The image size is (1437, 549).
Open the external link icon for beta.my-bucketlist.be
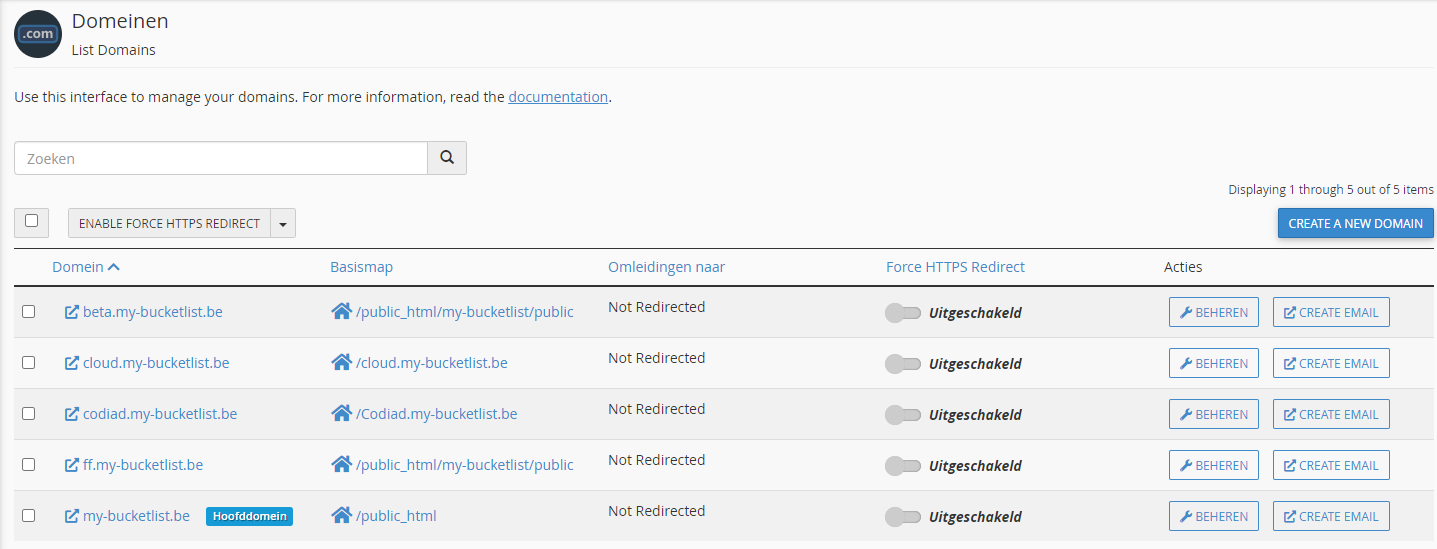pos(72,312)
